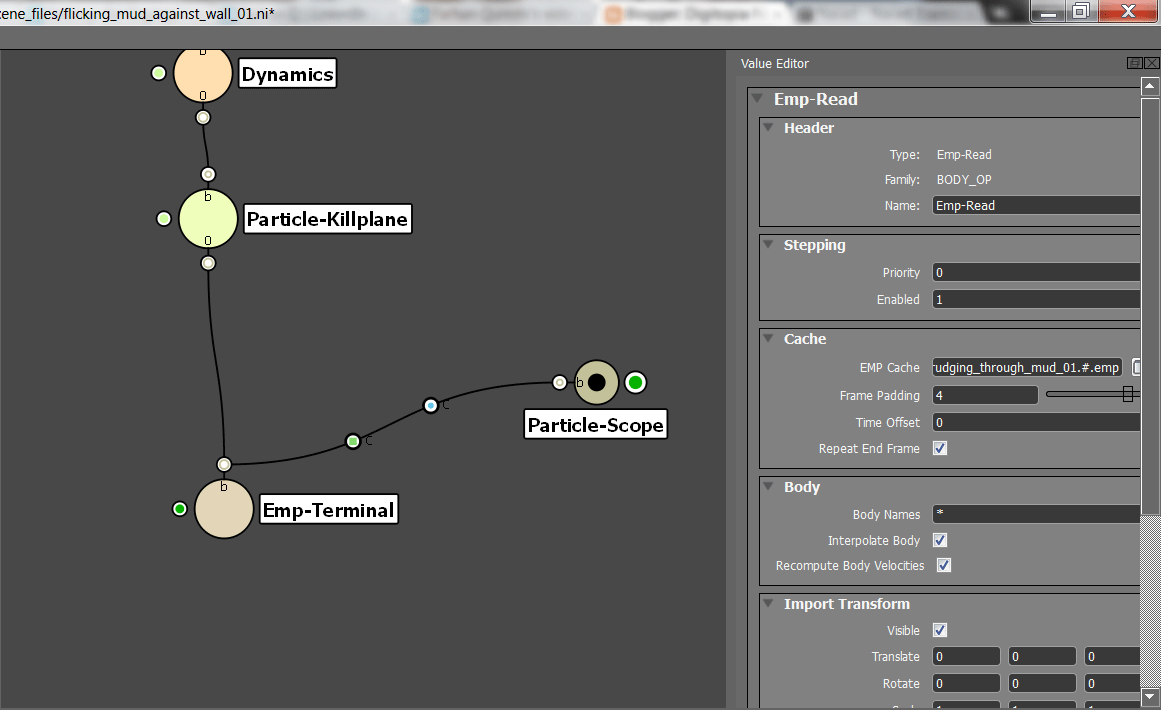
Task: Click the EMP Cache path field
Action: (x=1027, y=367)
